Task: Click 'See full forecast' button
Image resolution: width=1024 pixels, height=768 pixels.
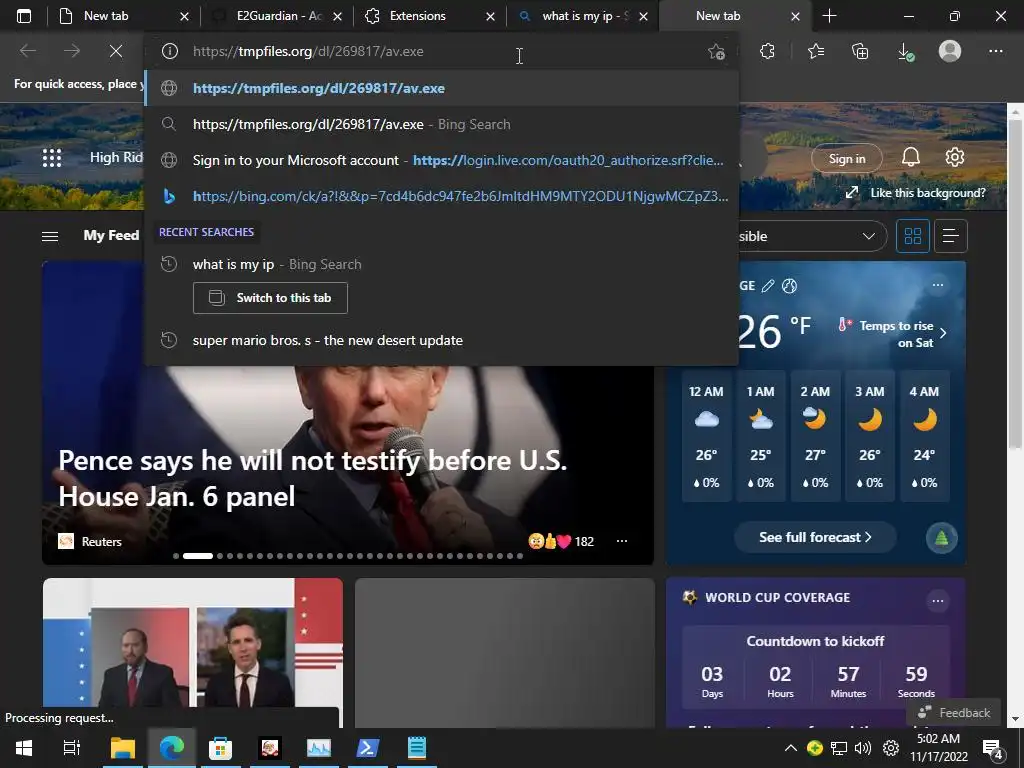Action: 815,537
